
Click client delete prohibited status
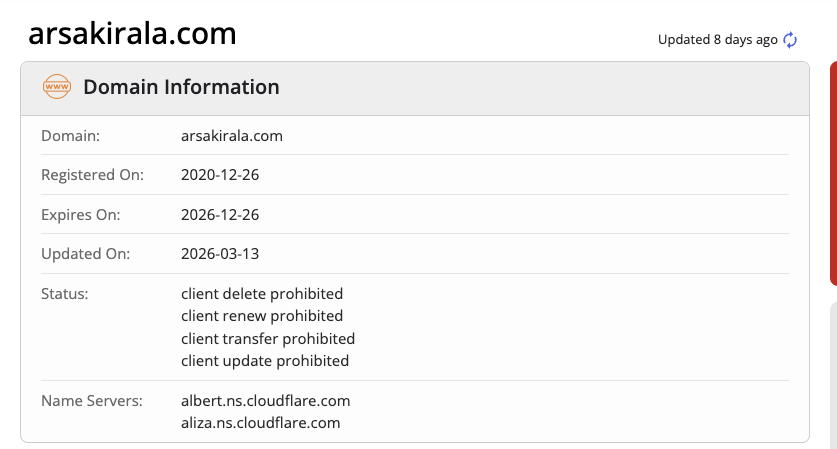click(x=262, y=293)
